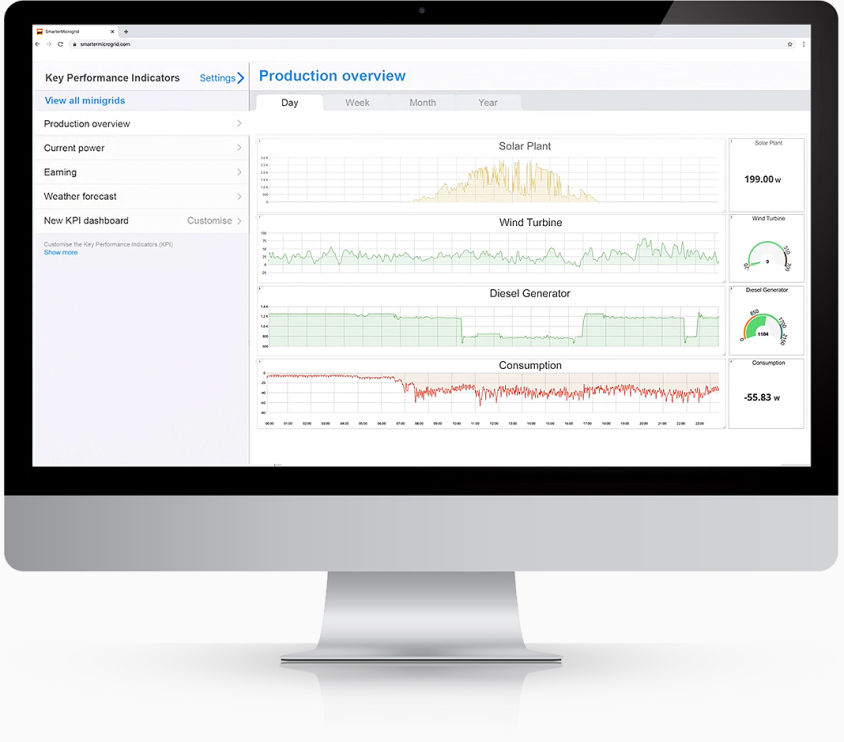Click the Wind Turbine gauge widget
The width and height of the screenshot is (844, 742).
(766, 249)
